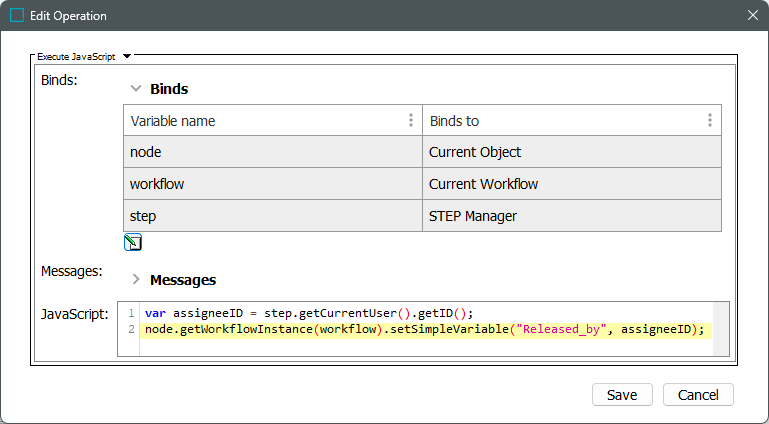
Task: Collapse the Binds section
Action: [x=136, y=89]
